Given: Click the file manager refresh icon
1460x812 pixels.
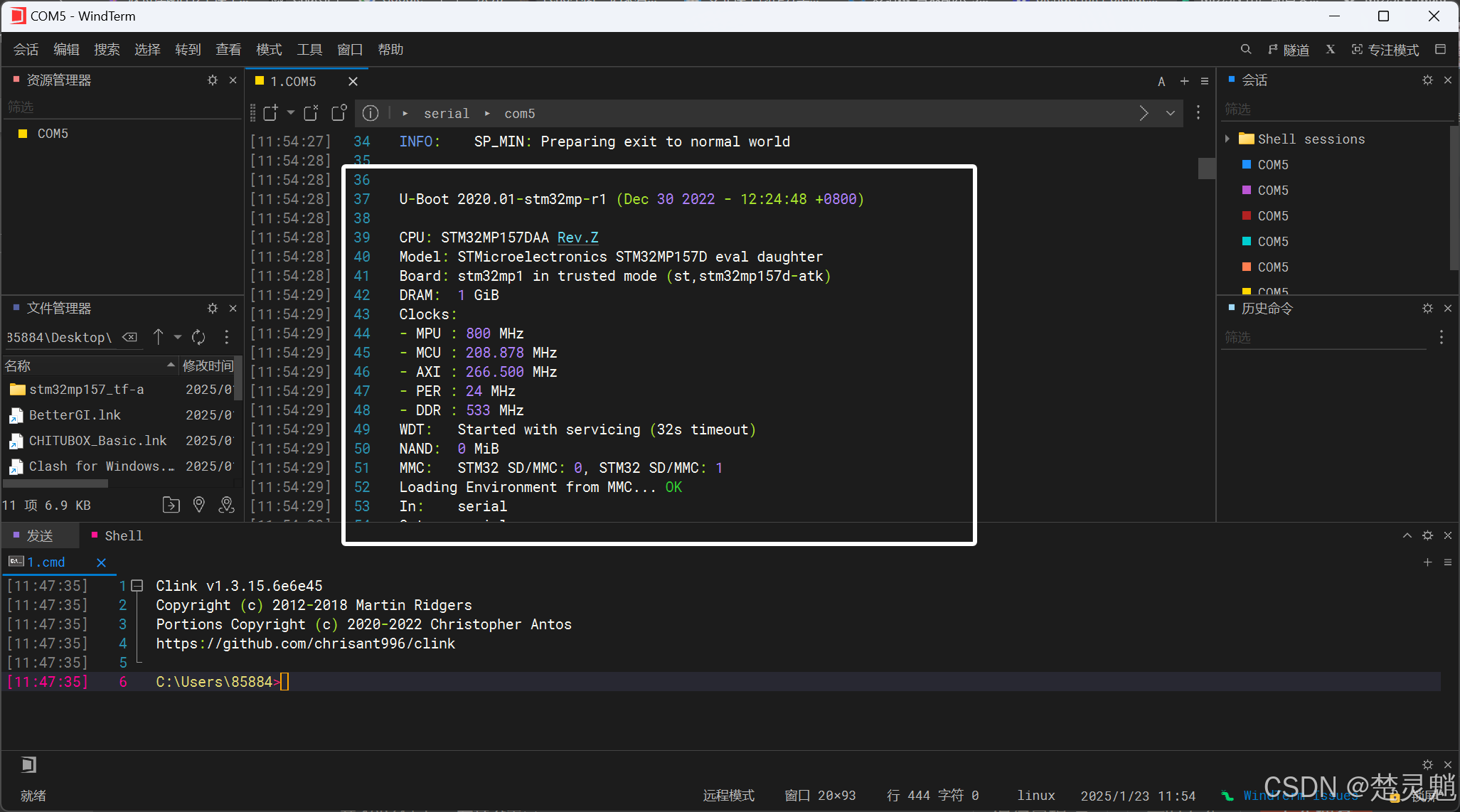Looking at the screenshot, I should 198,338.
